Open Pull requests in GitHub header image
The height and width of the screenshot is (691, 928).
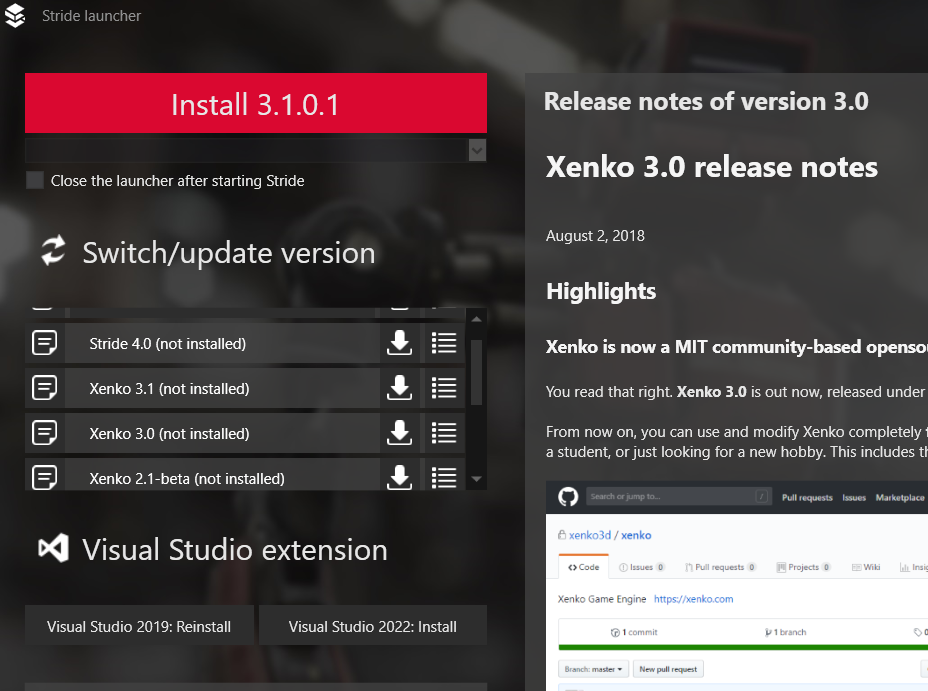coord(807,498)
